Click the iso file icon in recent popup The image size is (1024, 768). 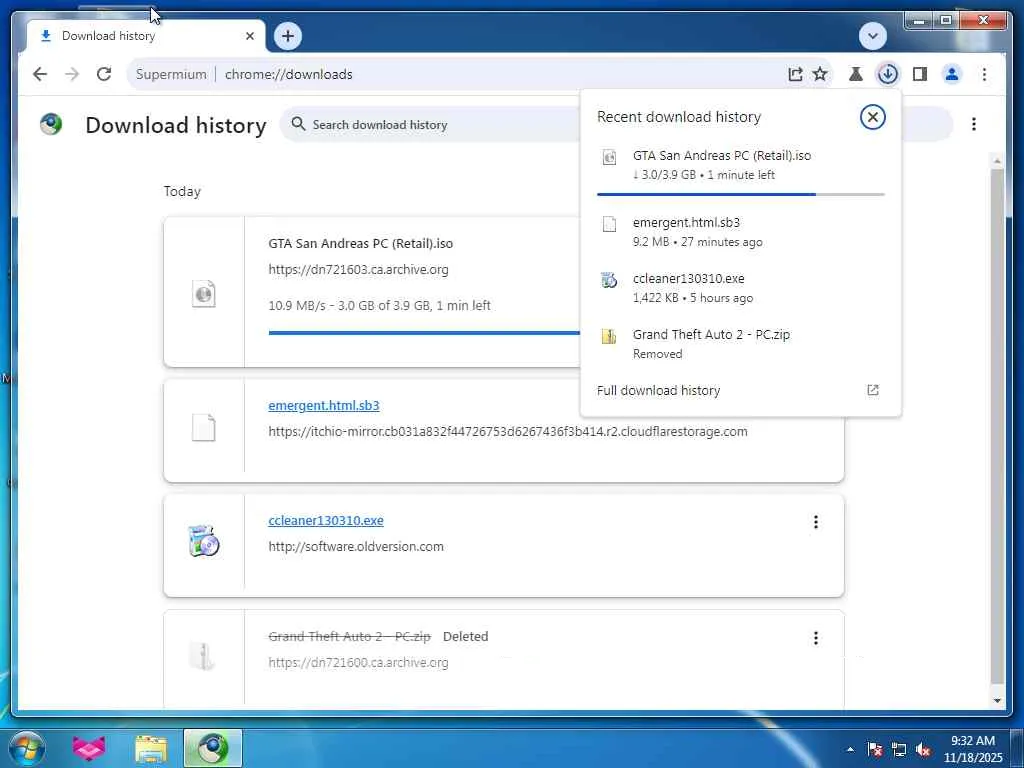coord(609,157)
